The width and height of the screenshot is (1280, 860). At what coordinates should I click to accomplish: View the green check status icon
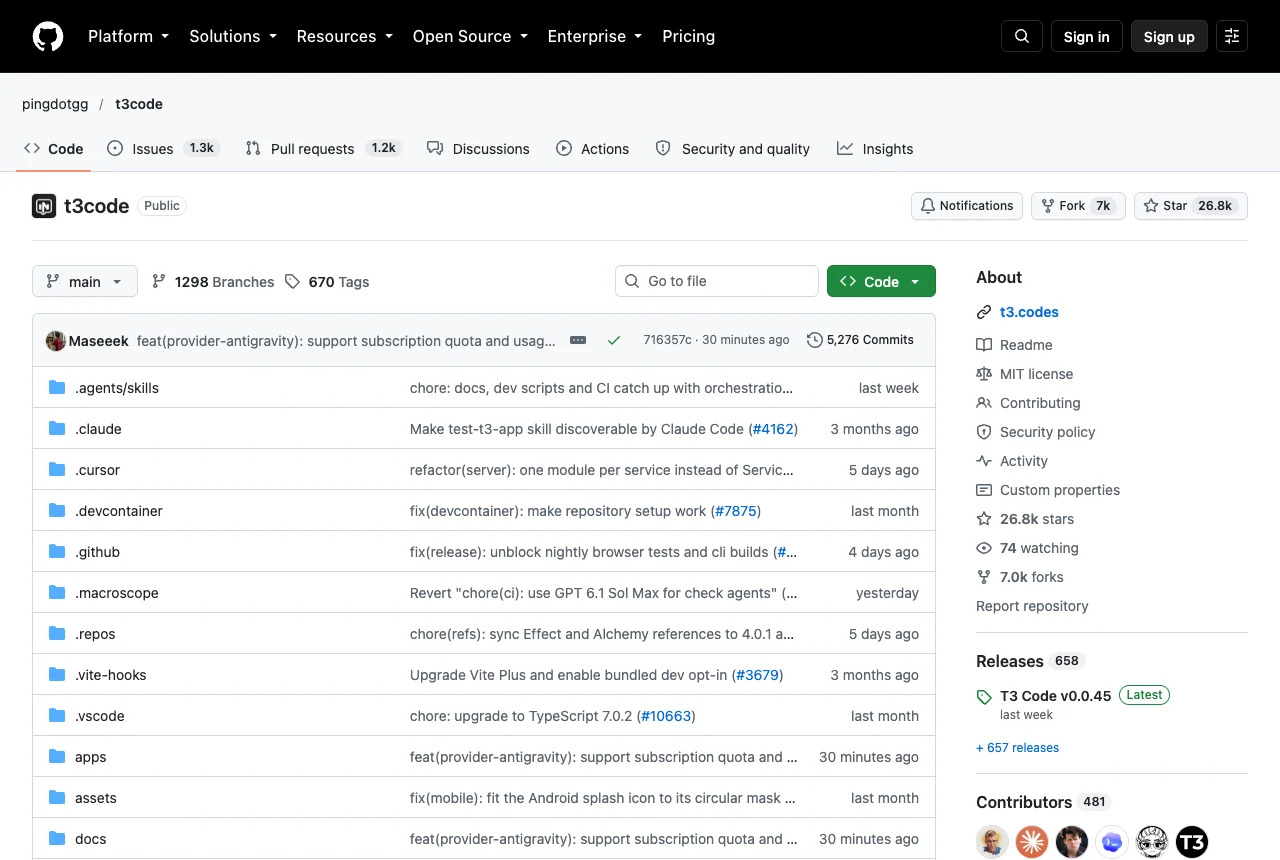pyautogui.click(x=614, y=340)
